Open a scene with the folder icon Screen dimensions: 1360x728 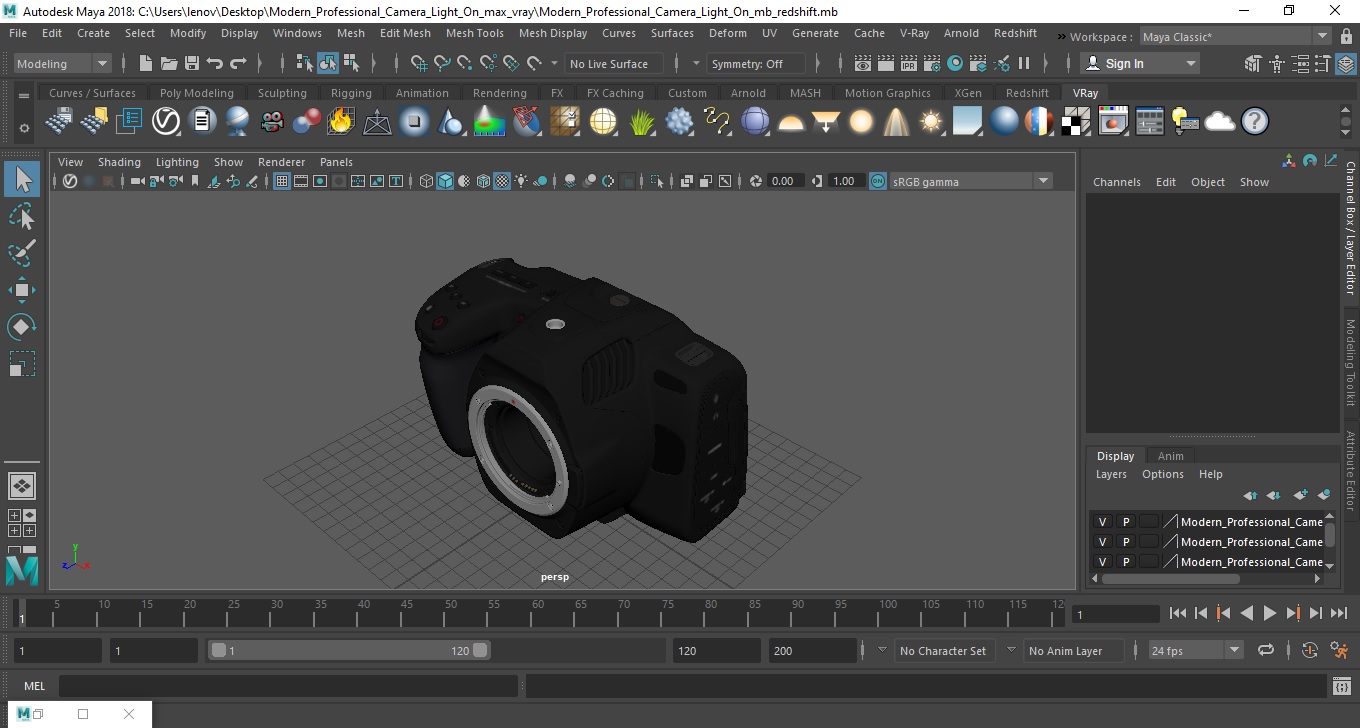[168, 63]
